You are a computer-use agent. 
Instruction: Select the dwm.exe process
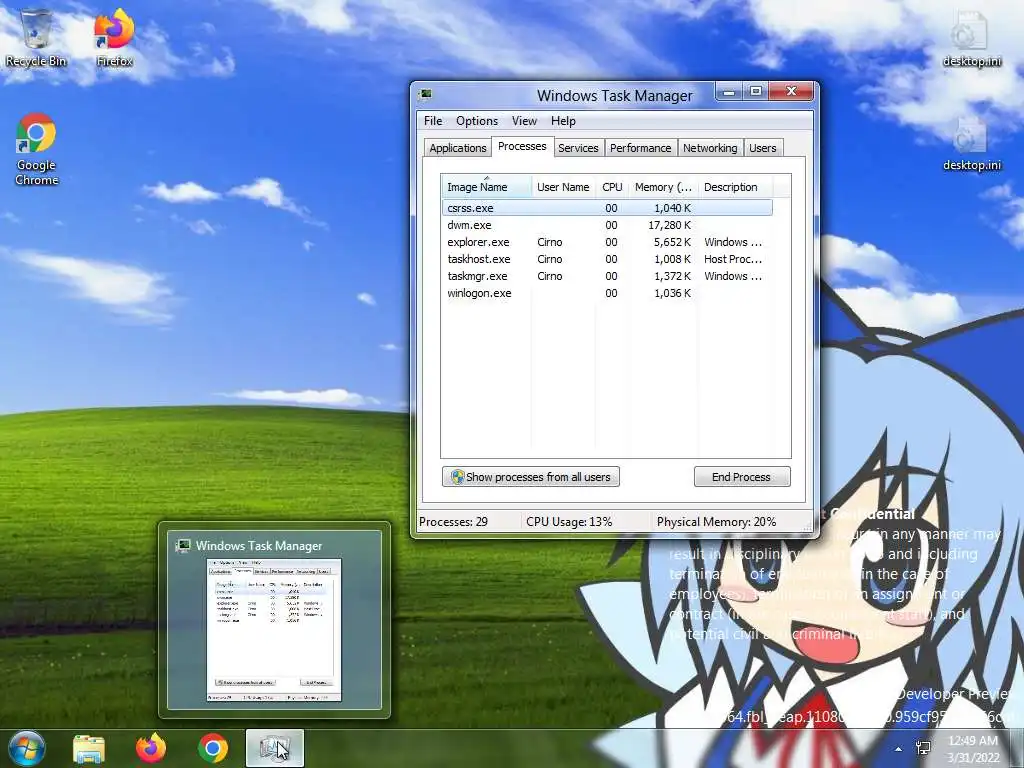607,225
